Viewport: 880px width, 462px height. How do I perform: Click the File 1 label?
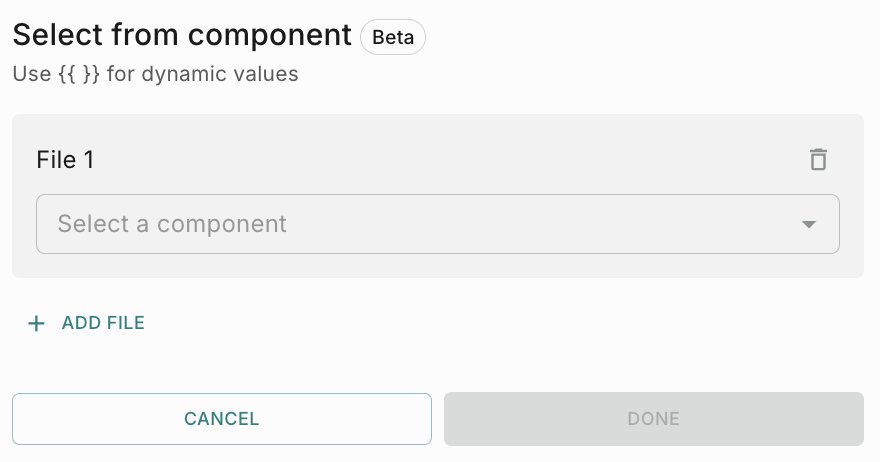coord(65,159)
